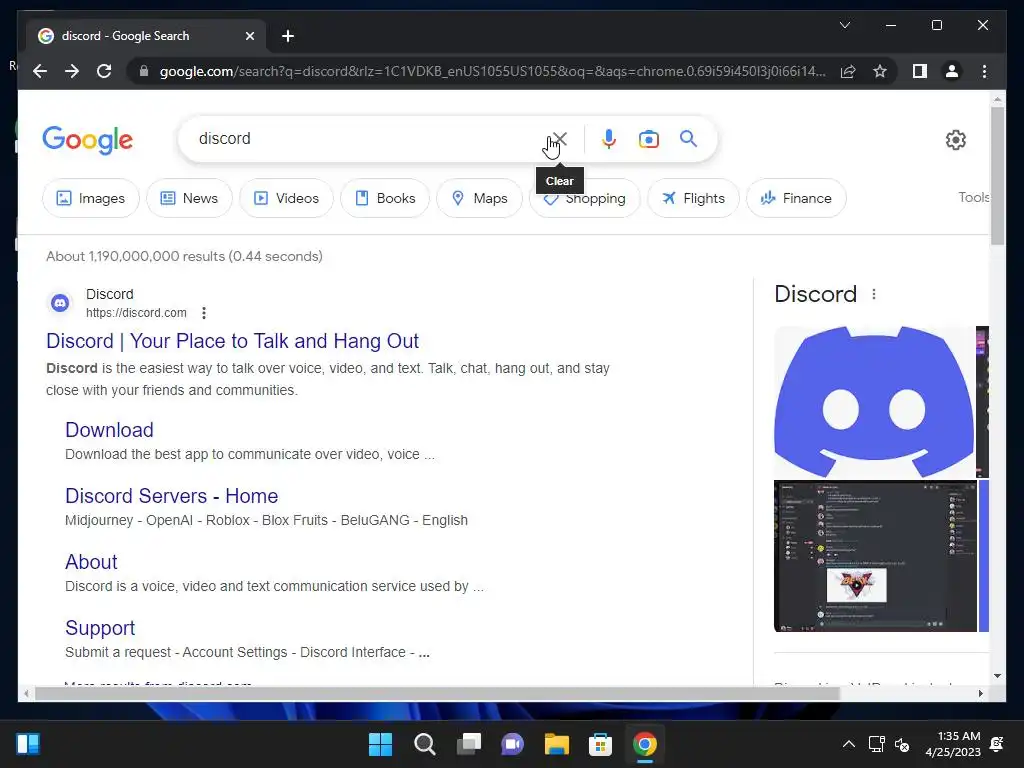Viewport: 1024px width, 768px height.
Task: Go back to the previous page
Action: click(x=40, y=71)
